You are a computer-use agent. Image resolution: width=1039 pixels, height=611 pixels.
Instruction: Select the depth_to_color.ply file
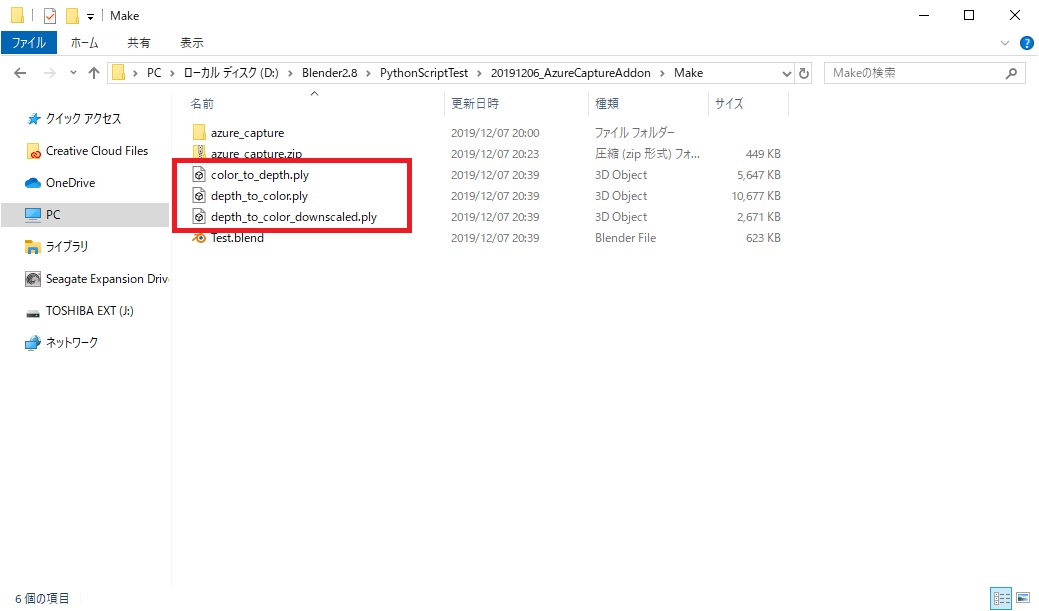click(259, 196)
